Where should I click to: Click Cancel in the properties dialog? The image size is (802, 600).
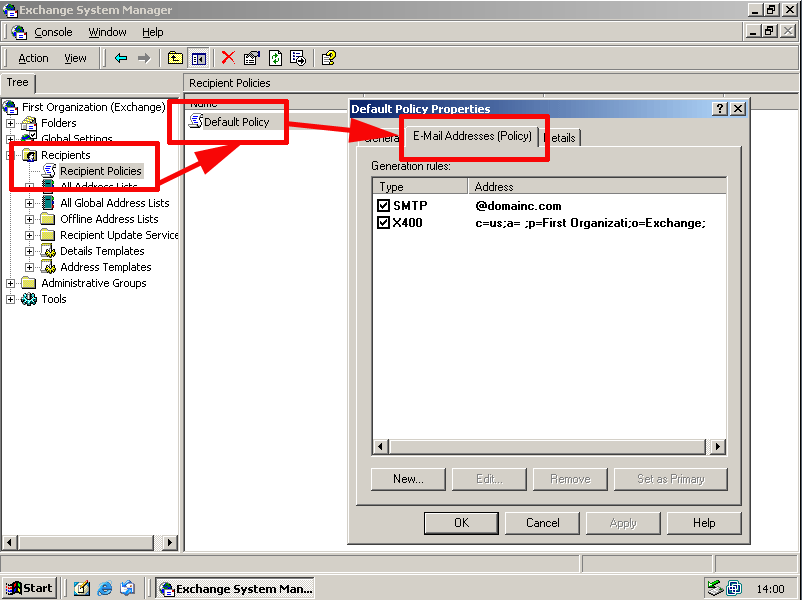[x=542, y=523]
